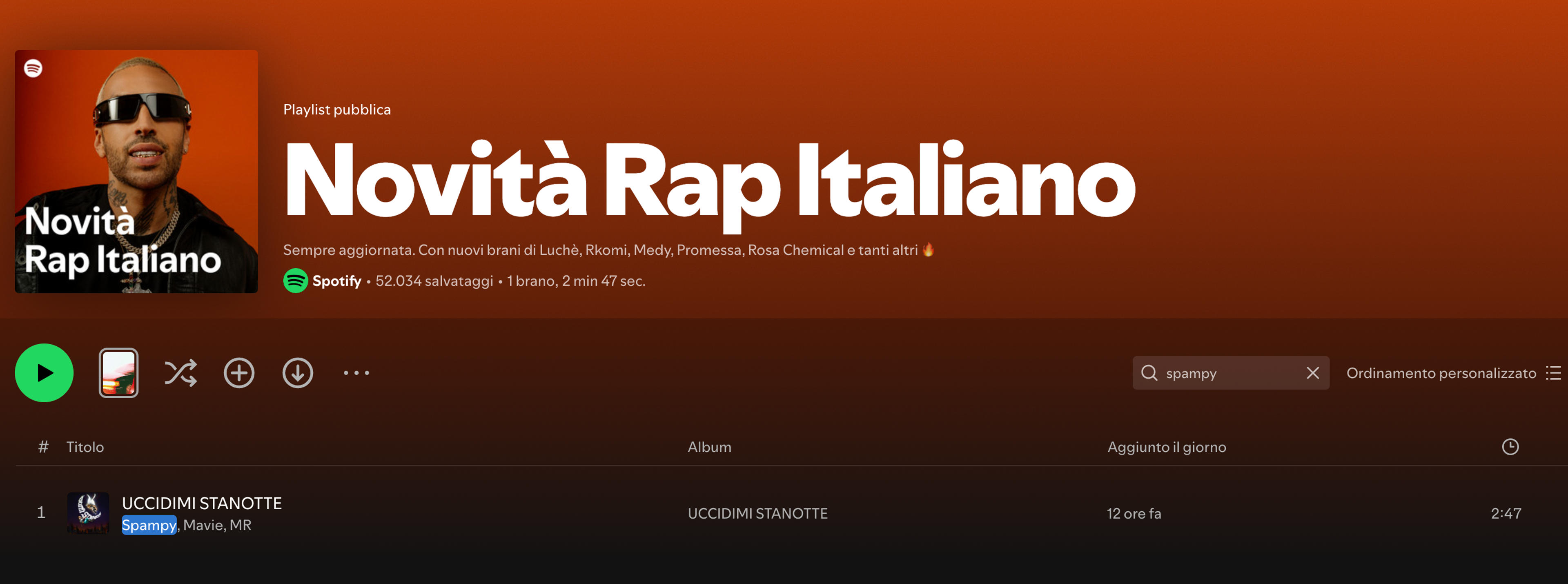Clear the spampy search with the X

[x=1313, y=373]
